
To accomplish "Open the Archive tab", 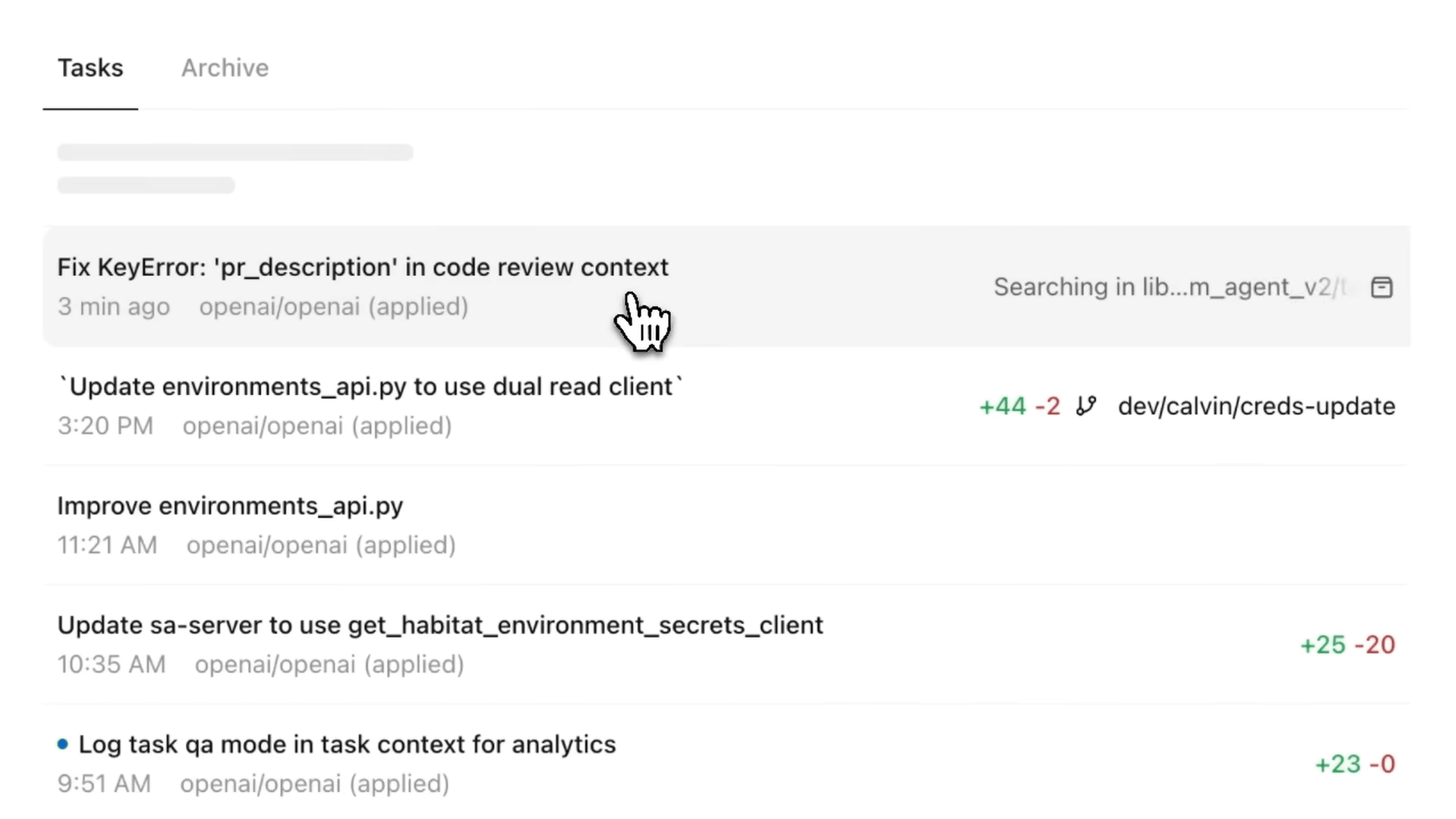I will point(224,68).
